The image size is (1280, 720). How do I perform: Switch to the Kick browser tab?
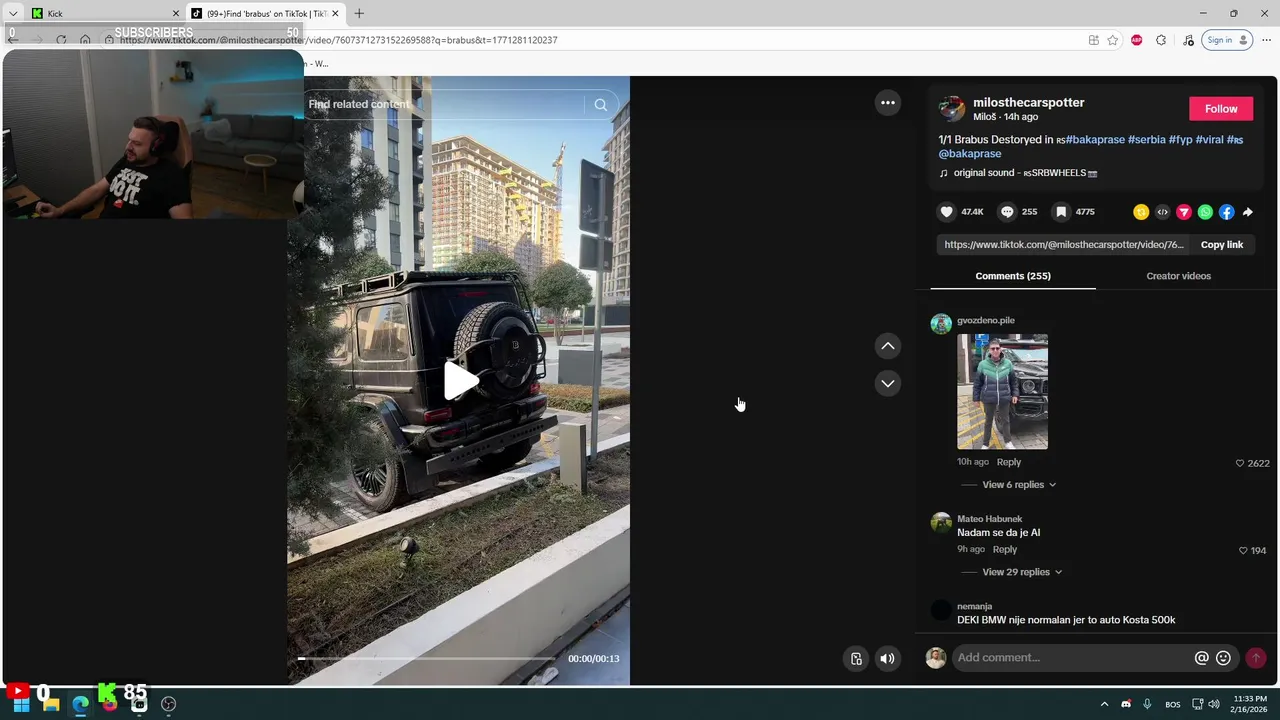tap(105, 13)
